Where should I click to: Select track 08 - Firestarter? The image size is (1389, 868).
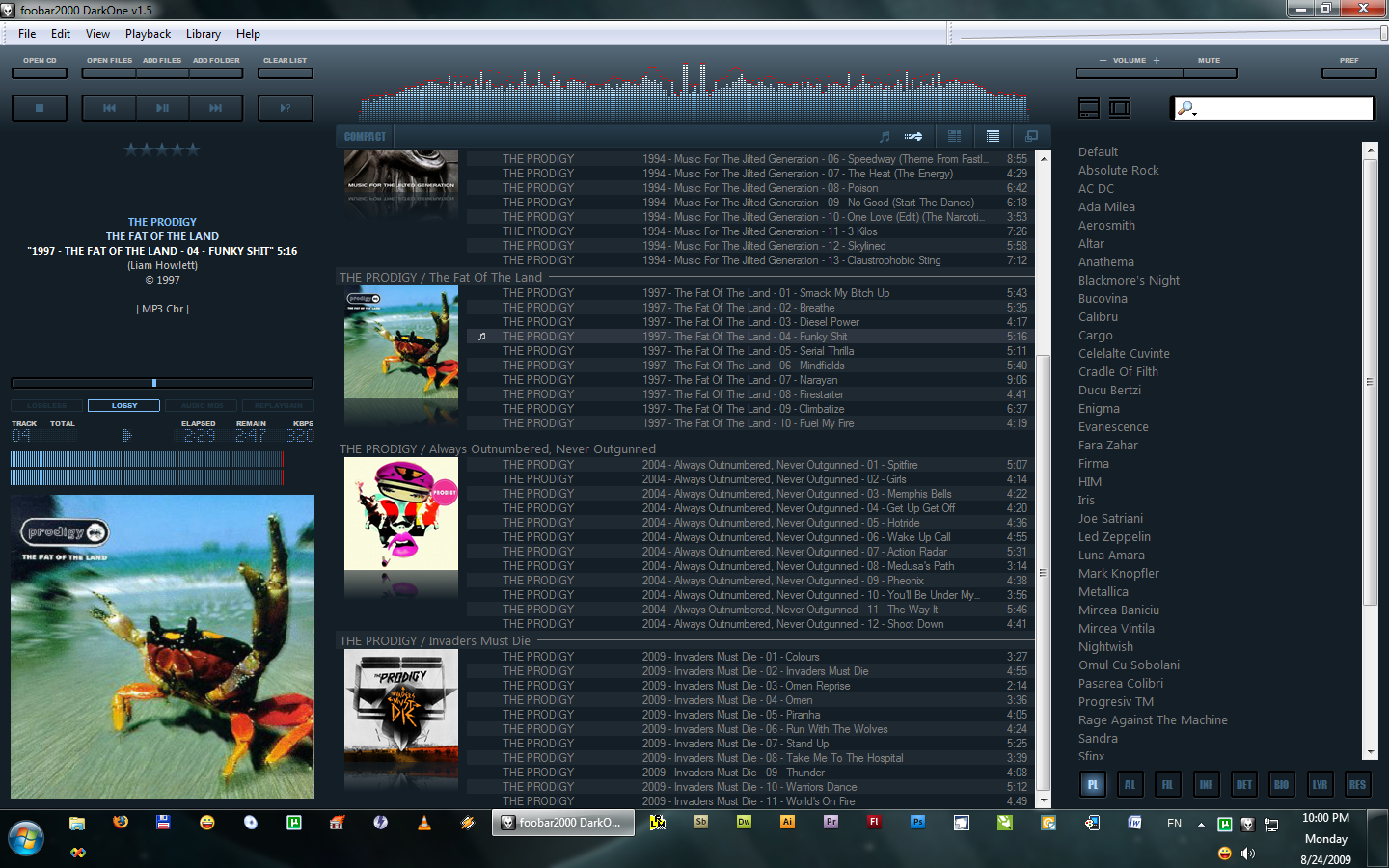pyautogui.click(x=750, y=394)
